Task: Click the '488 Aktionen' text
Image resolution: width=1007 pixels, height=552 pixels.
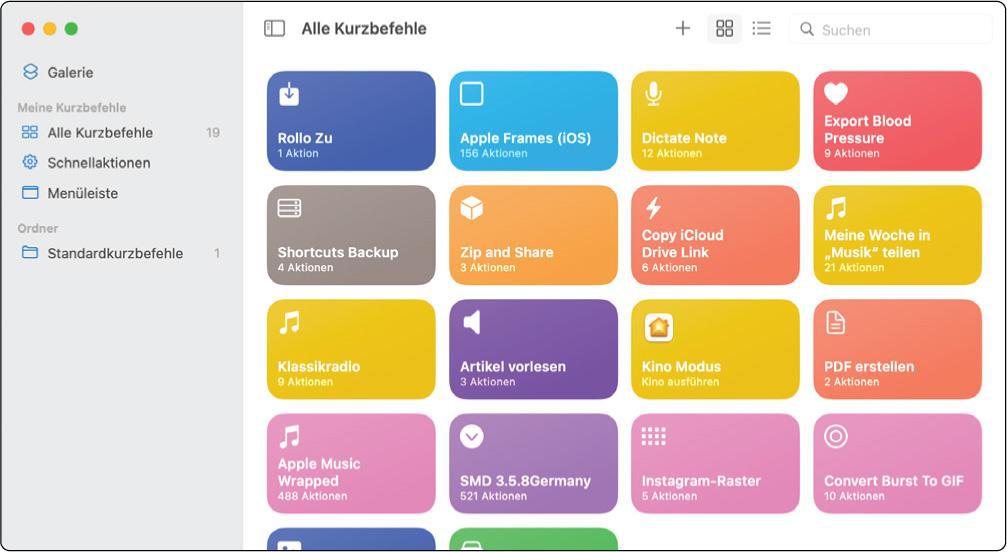Action: coord(312,496)
